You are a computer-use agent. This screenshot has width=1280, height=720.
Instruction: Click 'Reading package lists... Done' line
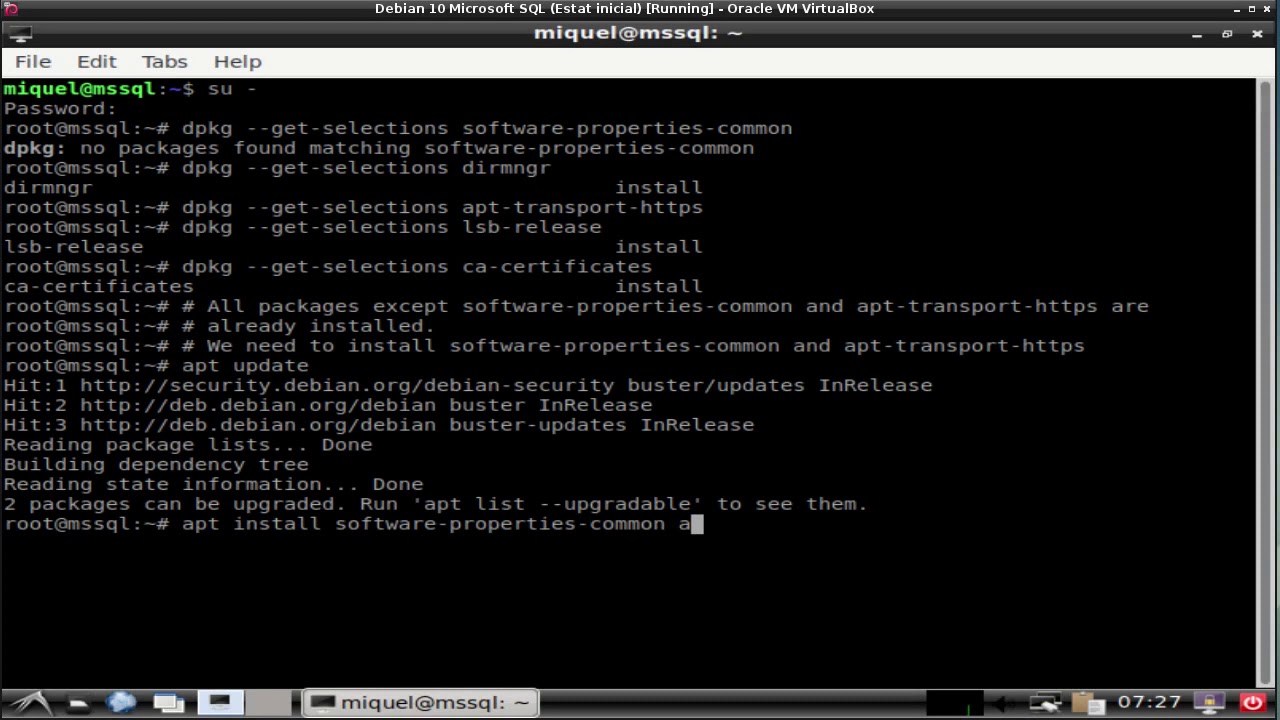click(188, 444)
